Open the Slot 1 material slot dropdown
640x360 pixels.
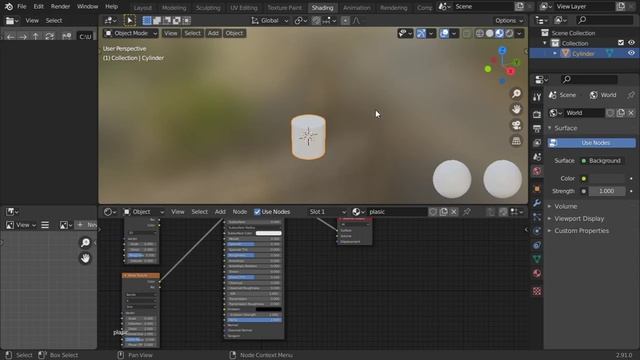327,211
